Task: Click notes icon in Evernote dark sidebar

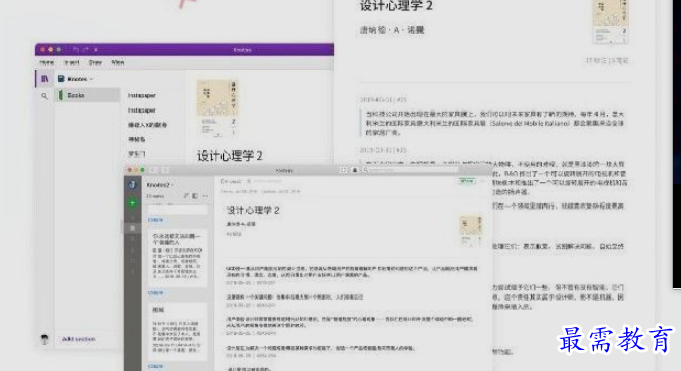Action: [132, 228]
